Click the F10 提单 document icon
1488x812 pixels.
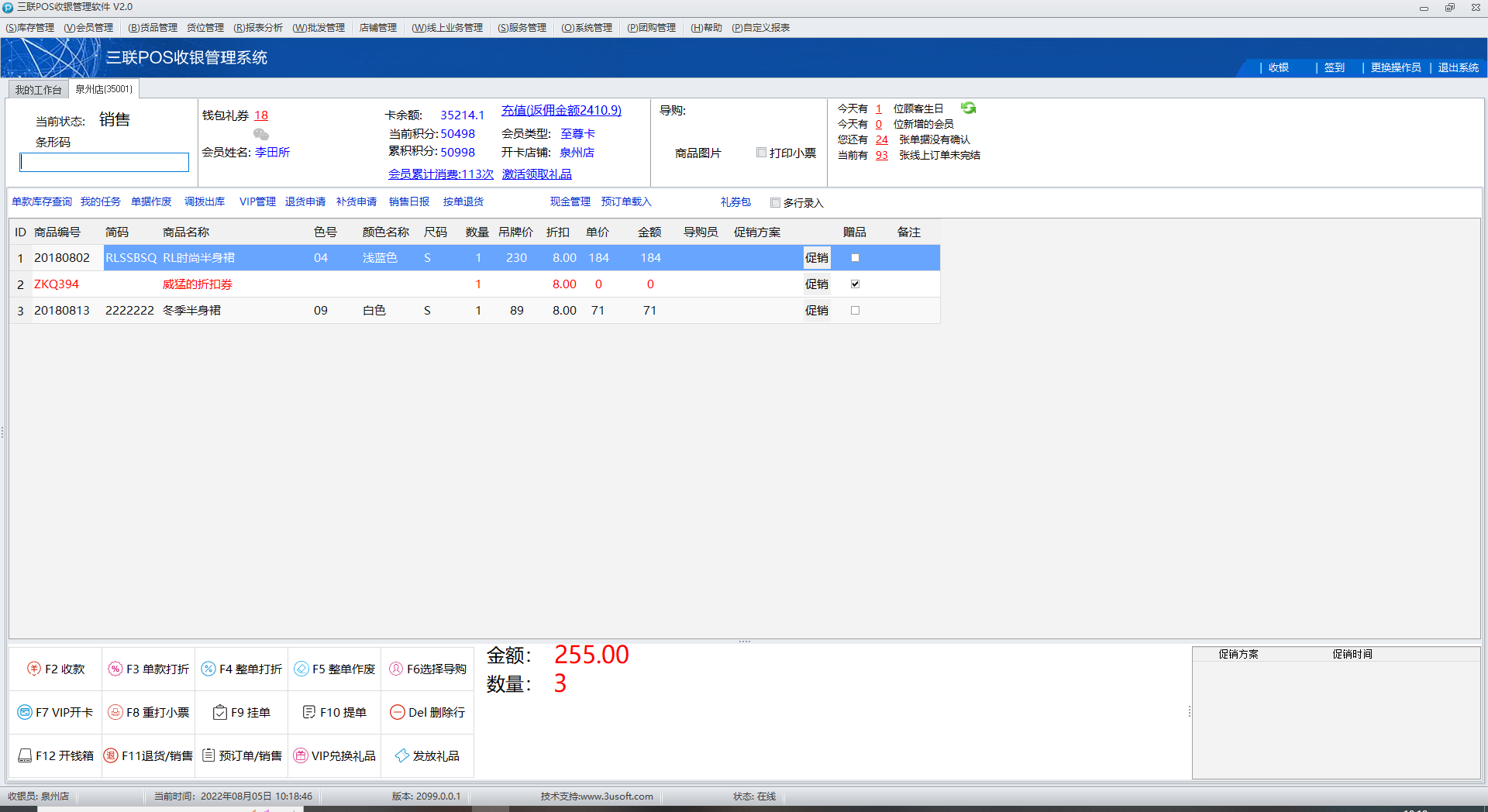click(x=309, y=712)
